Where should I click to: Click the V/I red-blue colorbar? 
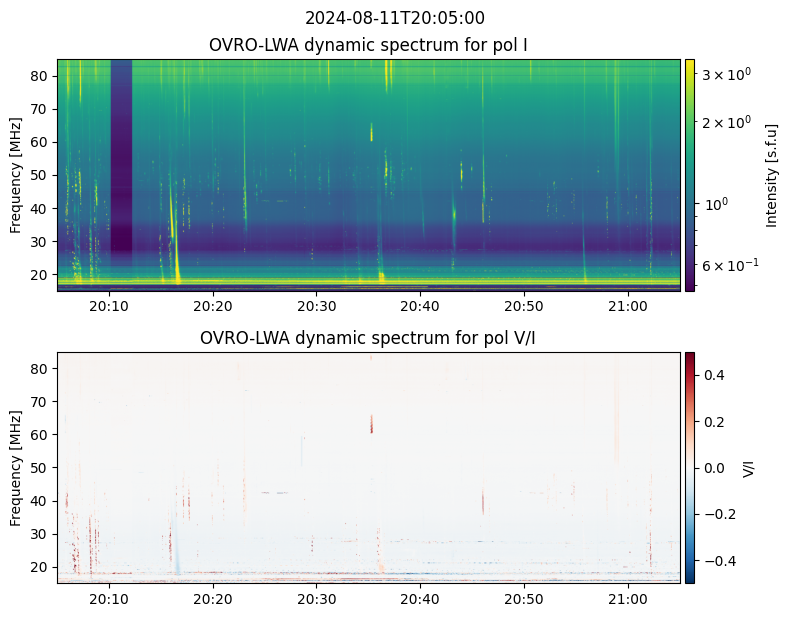click(x=690, y=468)
